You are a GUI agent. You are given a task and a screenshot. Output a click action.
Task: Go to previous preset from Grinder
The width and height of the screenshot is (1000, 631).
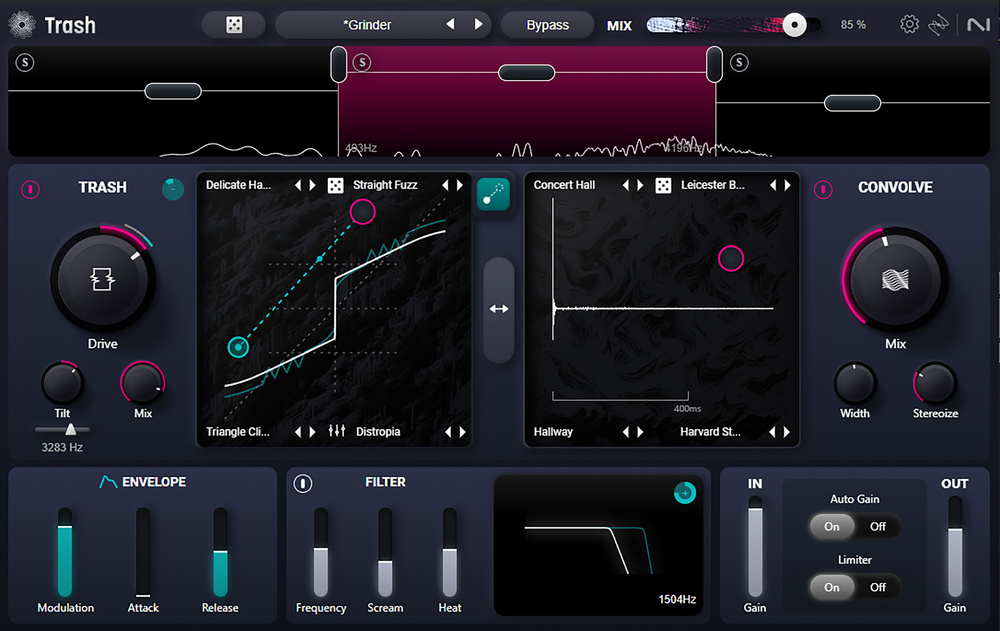[450, 24]
